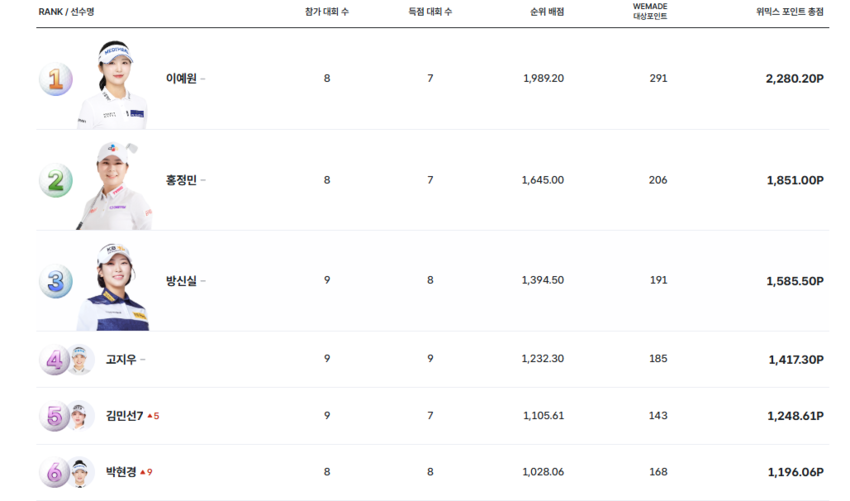Open 홍정민's player photo

click(113, 185)
